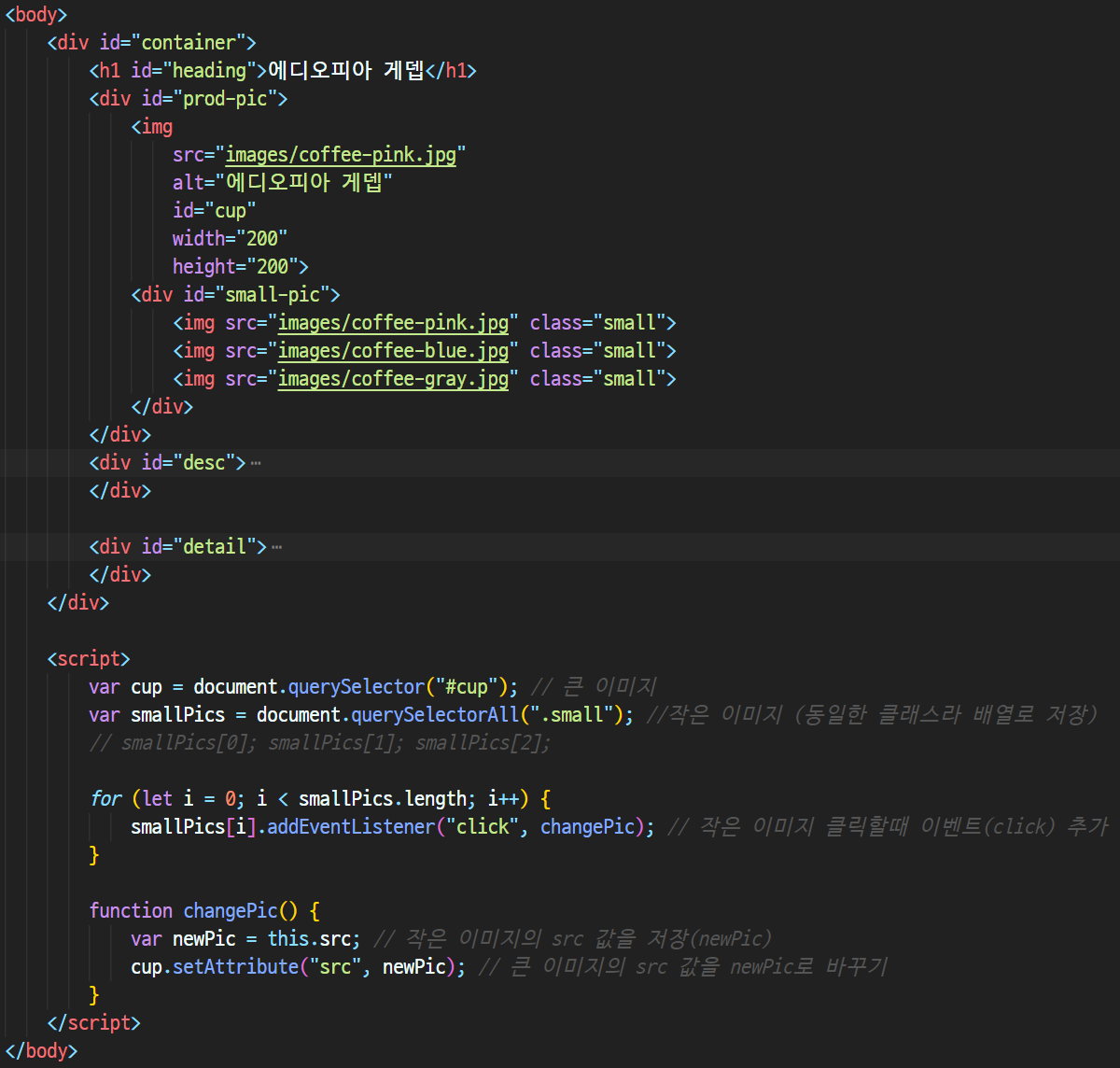This screenshot has height=1068, width=1120.
Task: Select the "click" event string
Action: pos(483,827)
